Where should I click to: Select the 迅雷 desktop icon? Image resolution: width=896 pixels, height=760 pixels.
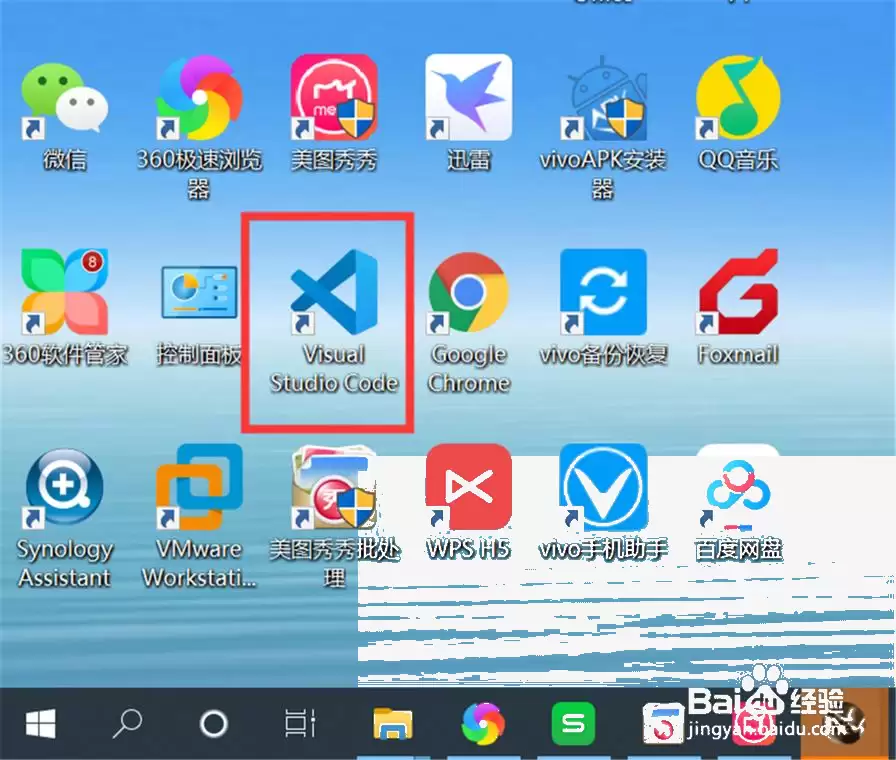pos(469,97)
